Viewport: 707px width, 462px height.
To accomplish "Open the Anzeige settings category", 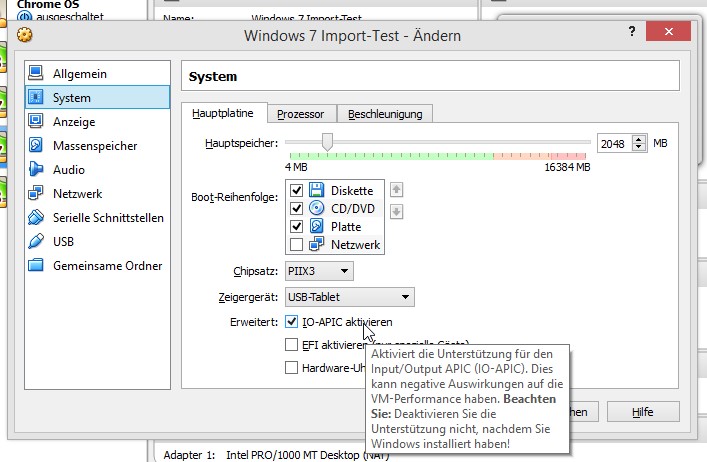I will (97, 122).
